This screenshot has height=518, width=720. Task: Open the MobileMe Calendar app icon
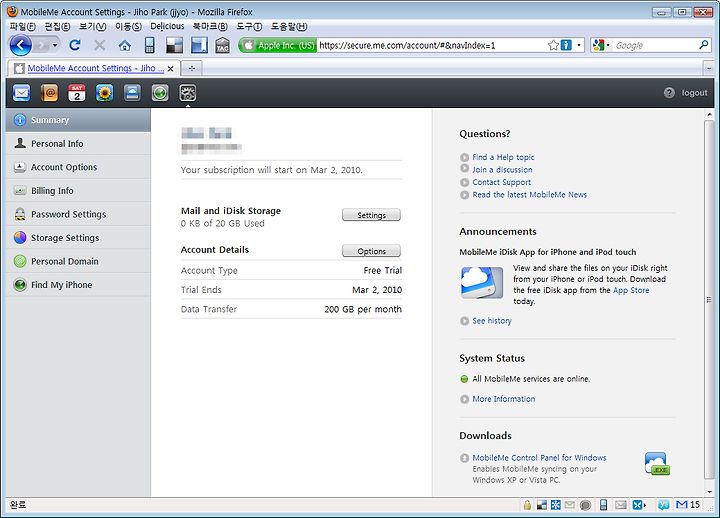tap(77, 93)
